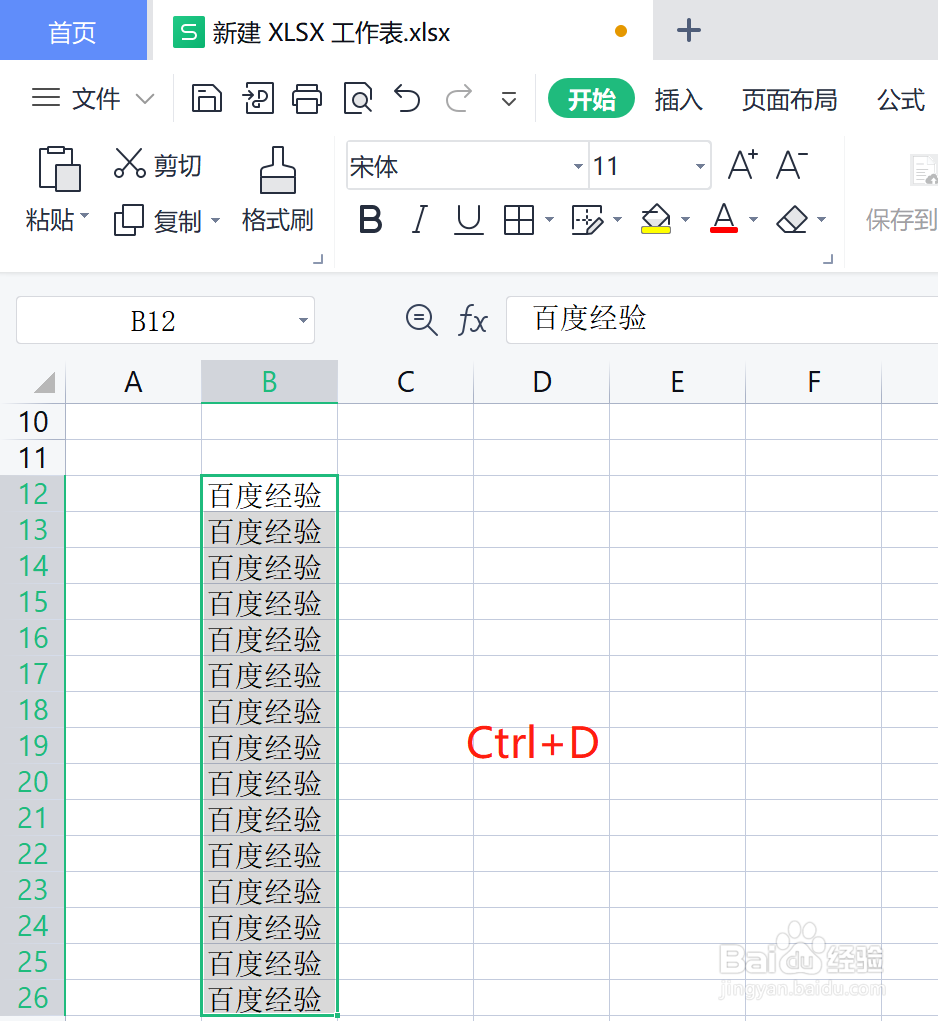Open font group dialog launcher
Screen dimensions: 938x1021
point(828,259)
